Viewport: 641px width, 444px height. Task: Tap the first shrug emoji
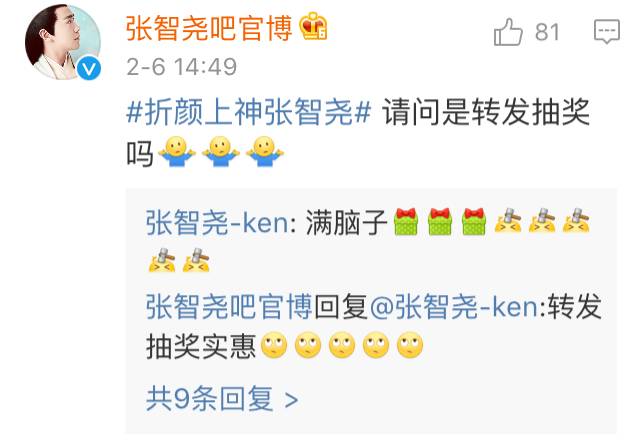point(177,151)
